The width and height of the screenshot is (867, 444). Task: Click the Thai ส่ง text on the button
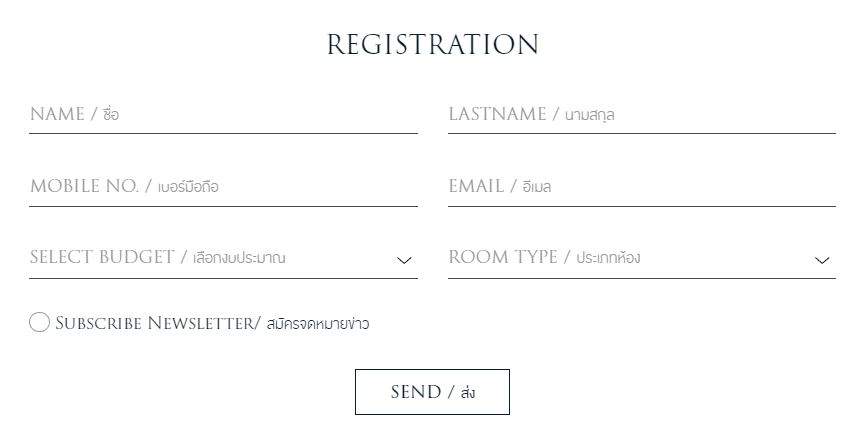point(467,393)
